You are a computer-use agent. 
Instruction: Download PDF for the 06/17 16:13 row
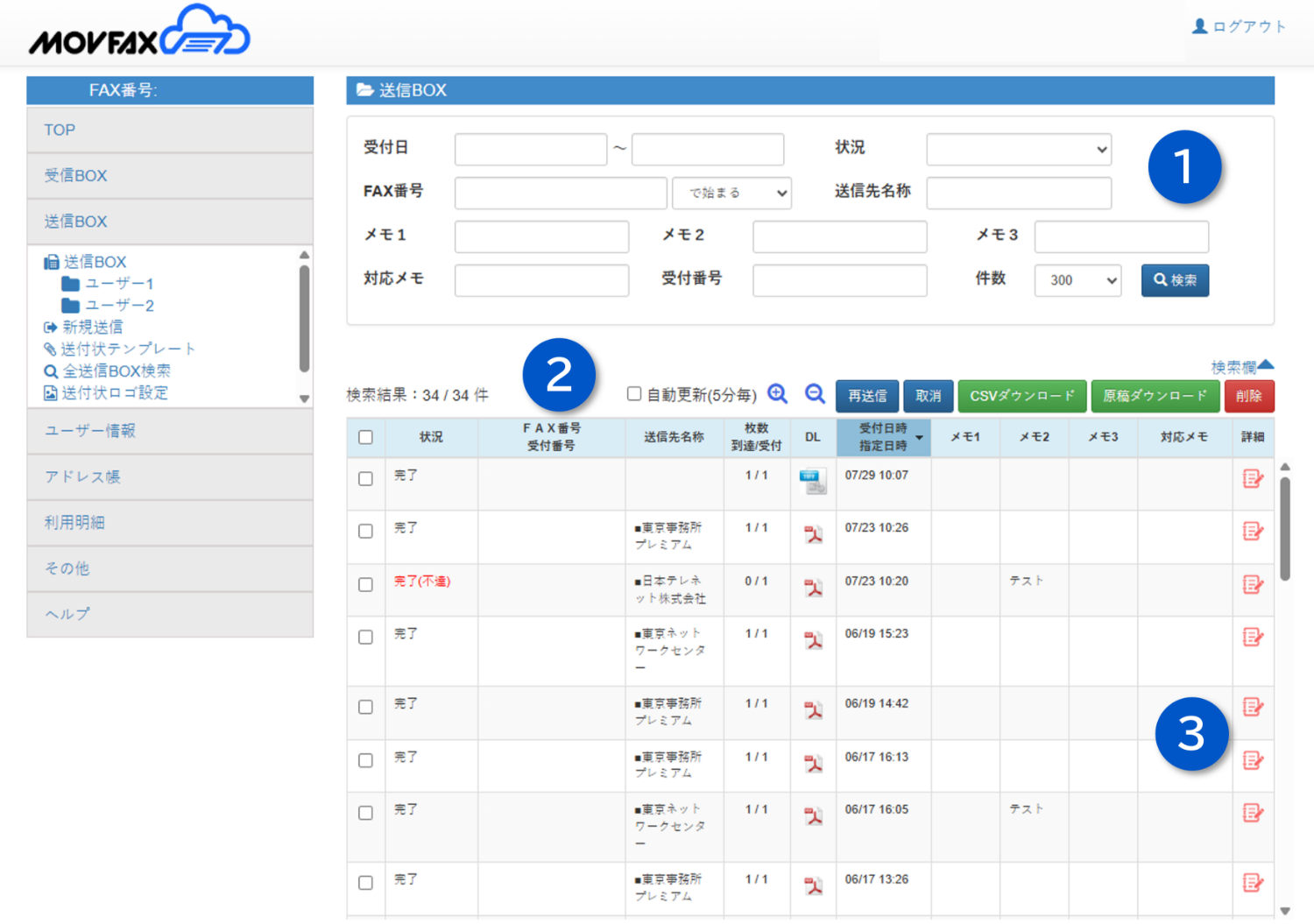[x=814, y=764]
